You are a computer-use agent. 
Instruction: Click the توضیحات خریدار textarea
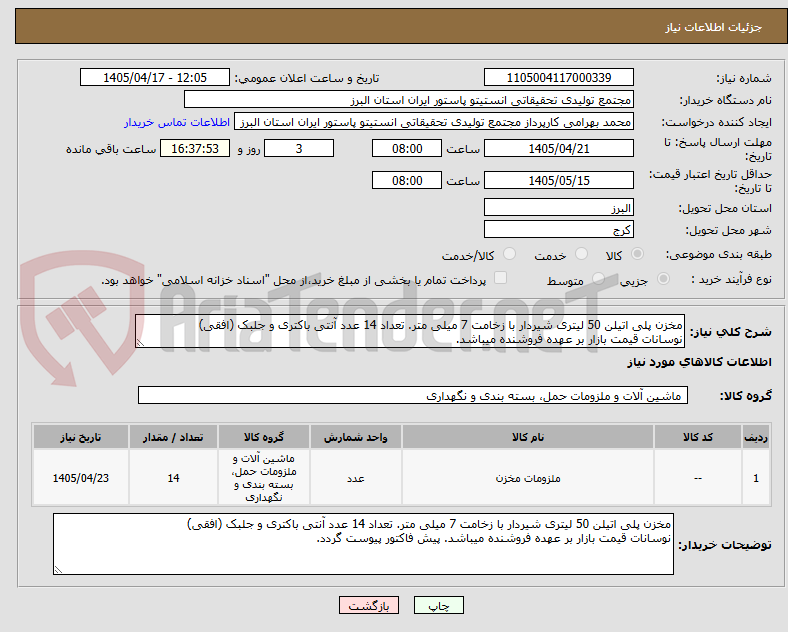coord(363,544)
